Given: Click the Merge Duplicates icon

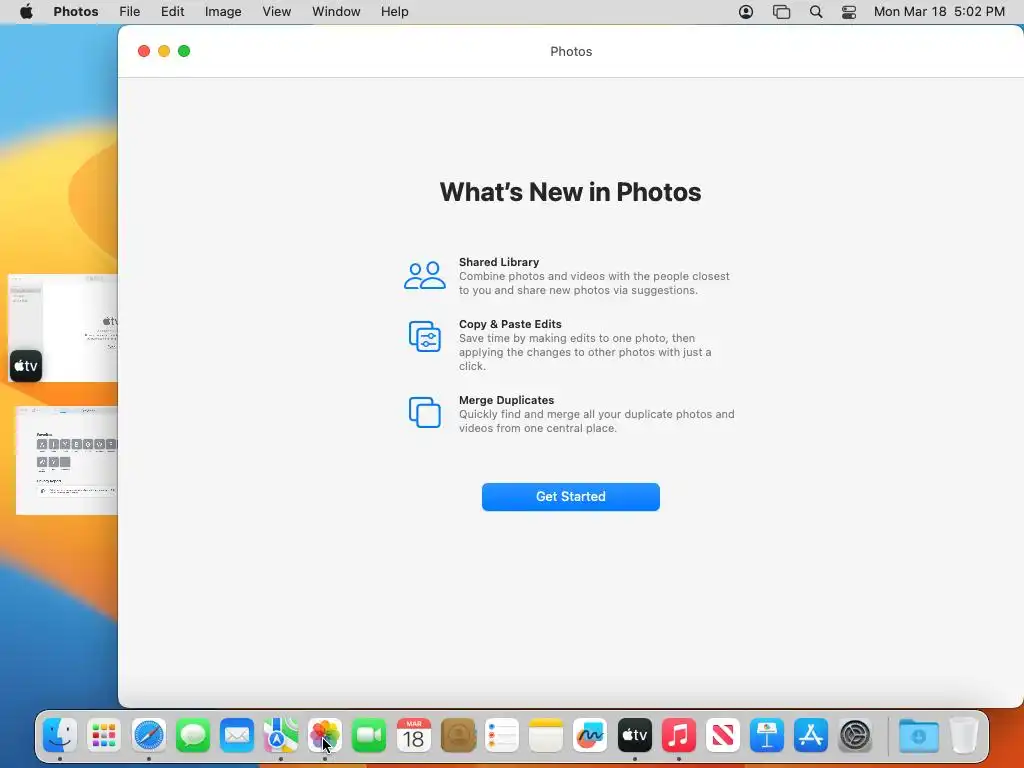Looking at the screenshot, I should 424,412.
